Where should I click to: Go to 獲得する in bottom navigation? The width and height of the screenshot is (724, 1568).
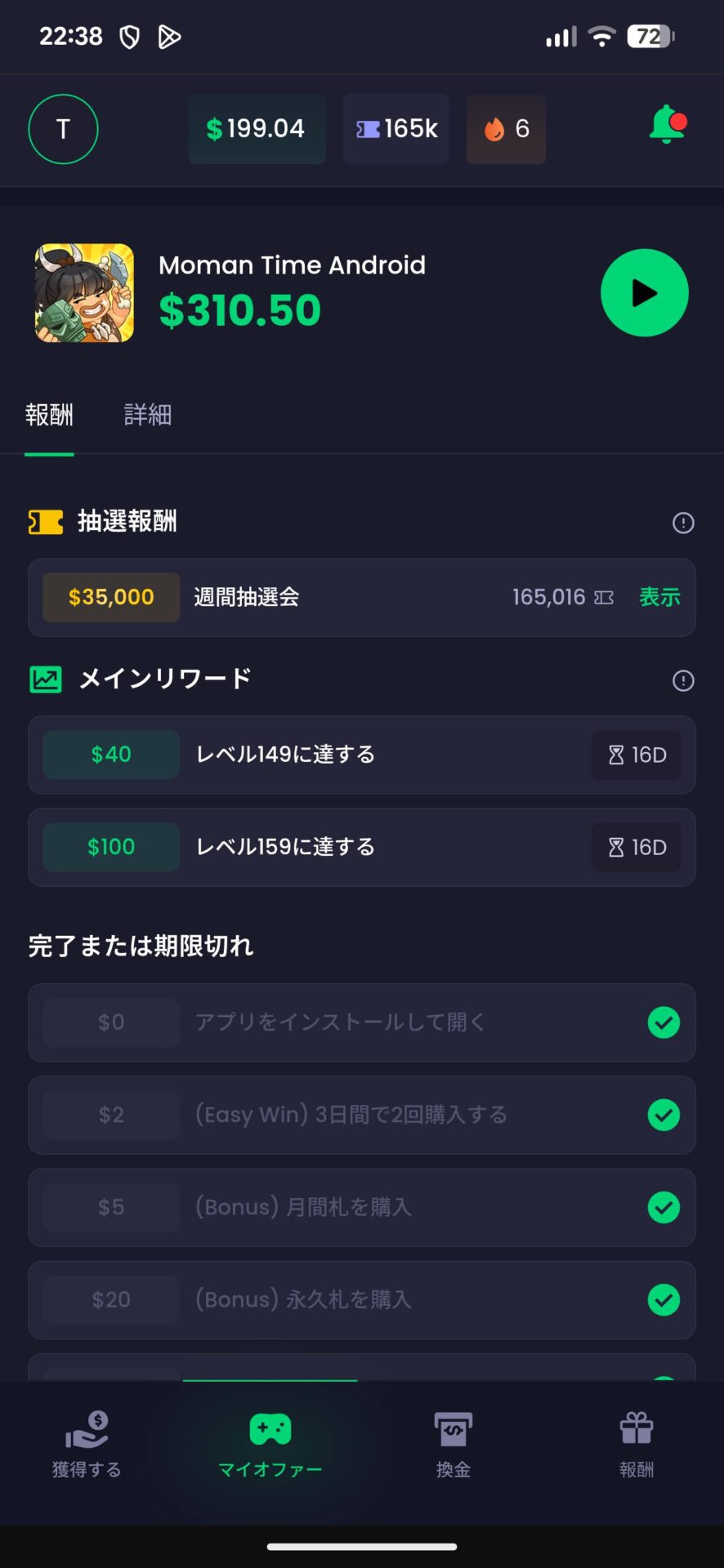pos(87,1445)
